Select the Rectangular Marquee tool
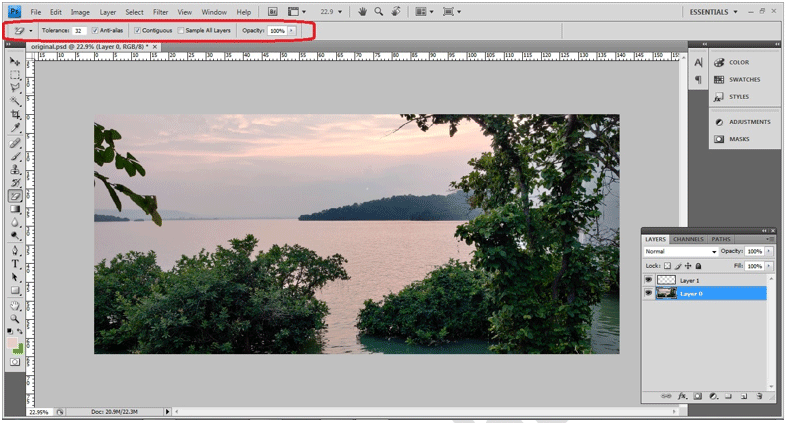Viewport: 786px width, 423px height. tap(15, 75)
